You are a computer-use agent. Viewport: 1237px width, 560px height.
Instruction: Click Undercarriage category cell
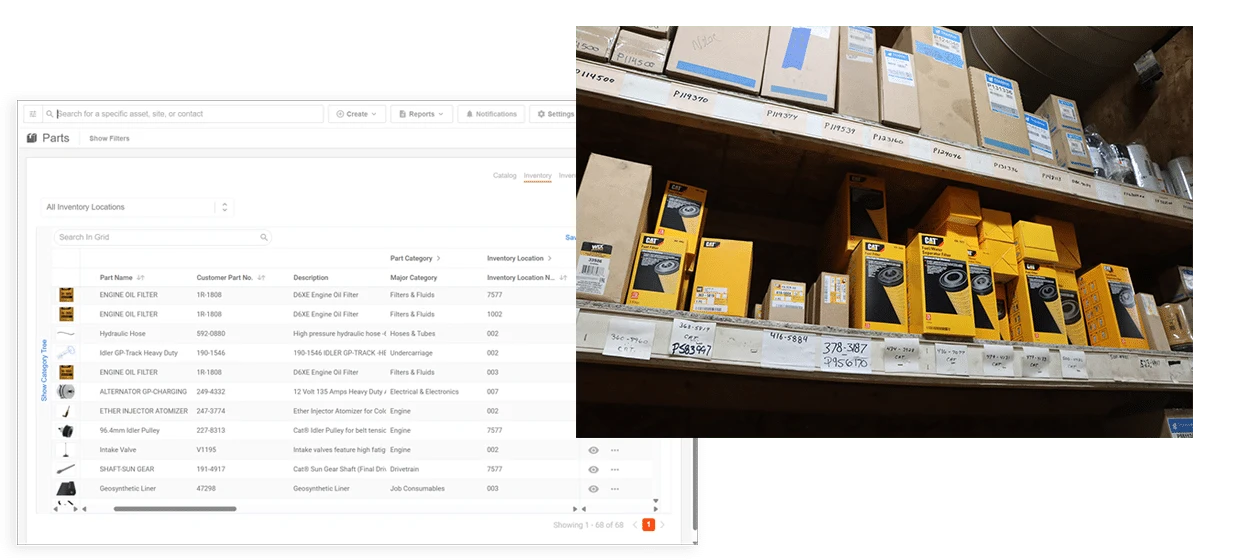point(411,353)
